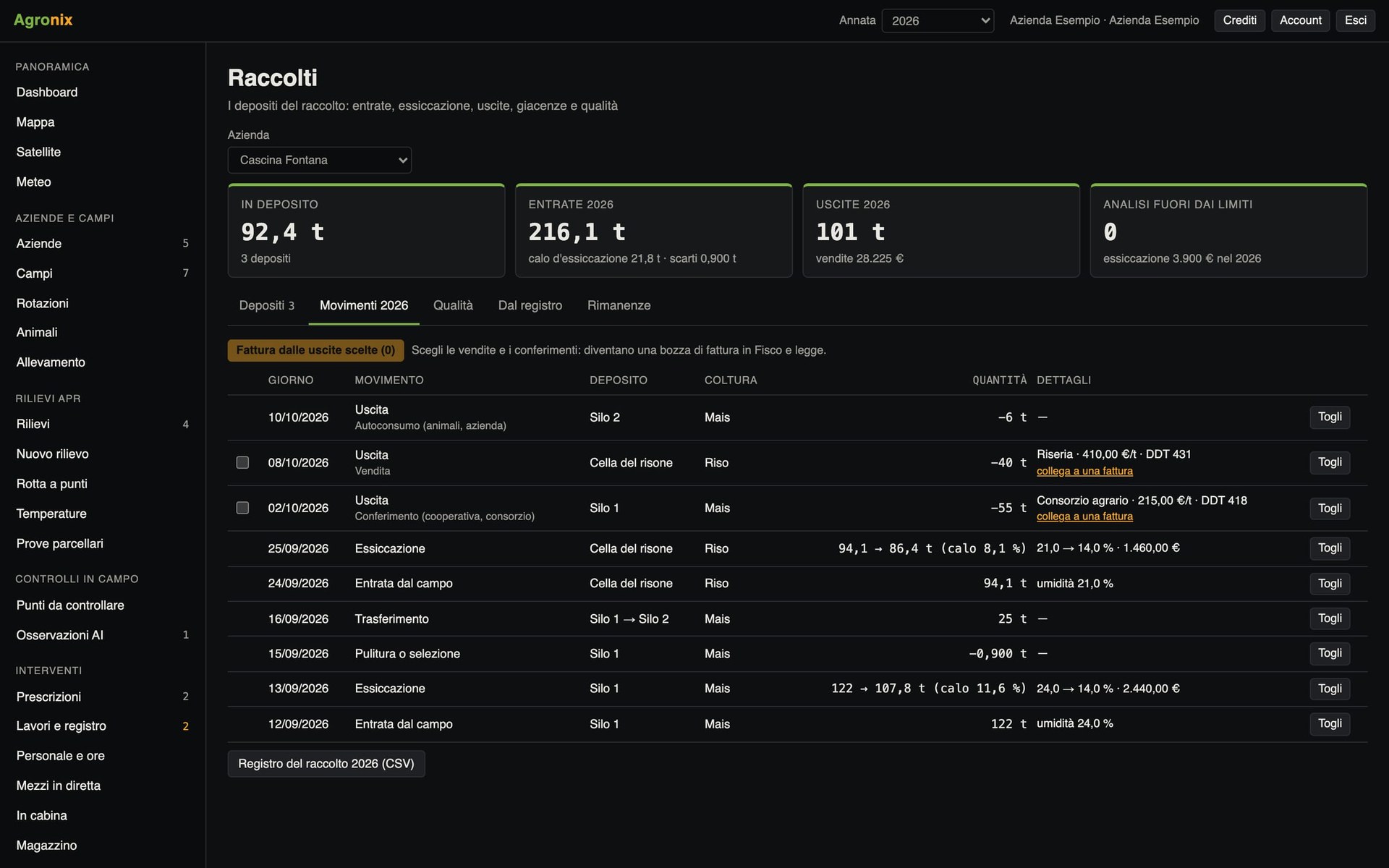Open Lavori e registro in the sidebar
1389x868 pixels.
103,726
